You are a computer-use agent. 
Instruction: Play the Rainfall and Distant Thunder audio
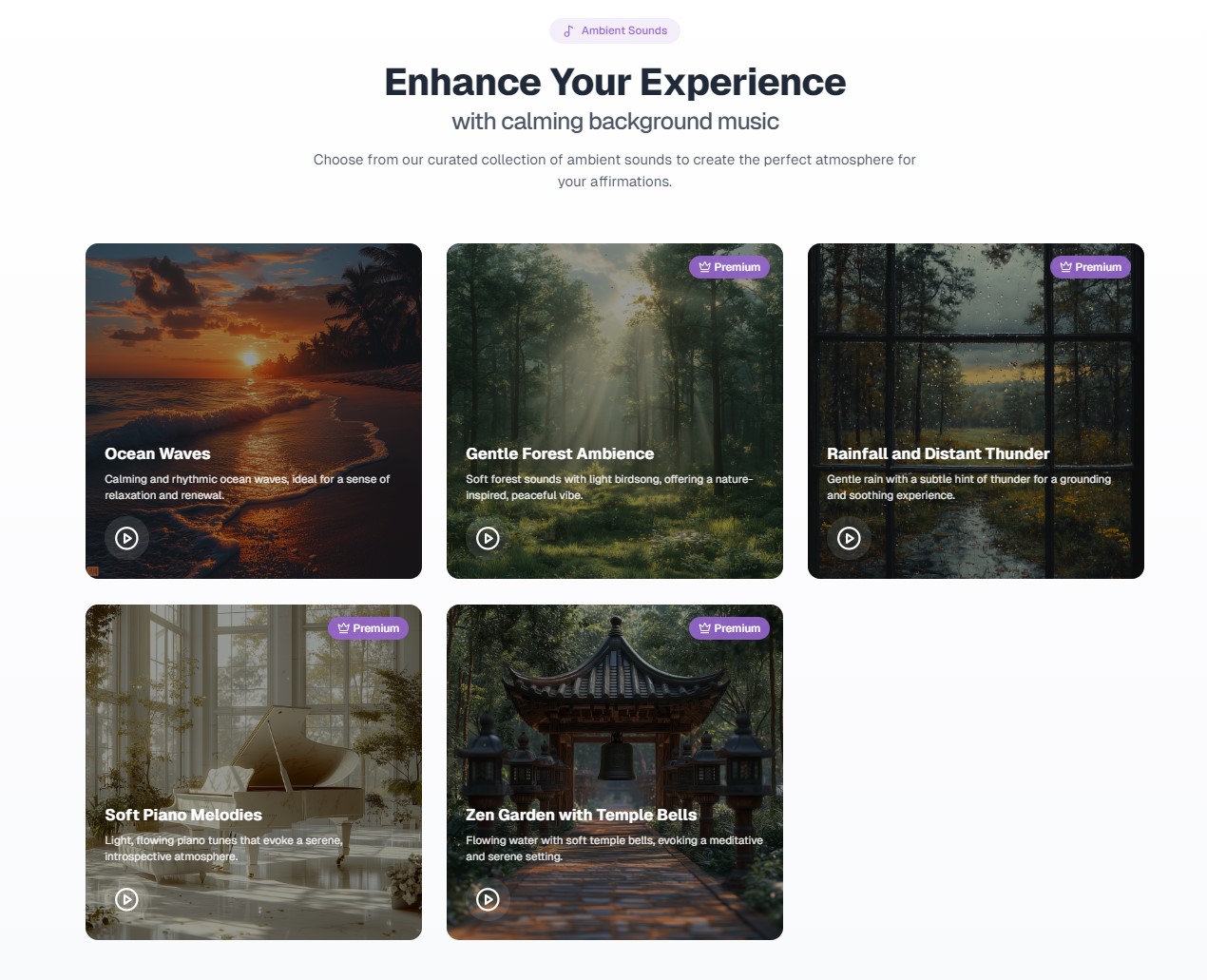(x=849, y=538)
